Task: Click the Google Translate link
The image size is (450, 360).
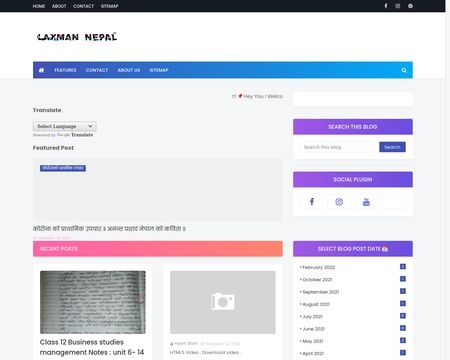Action: pyautogui.click(x=75, y=135)
